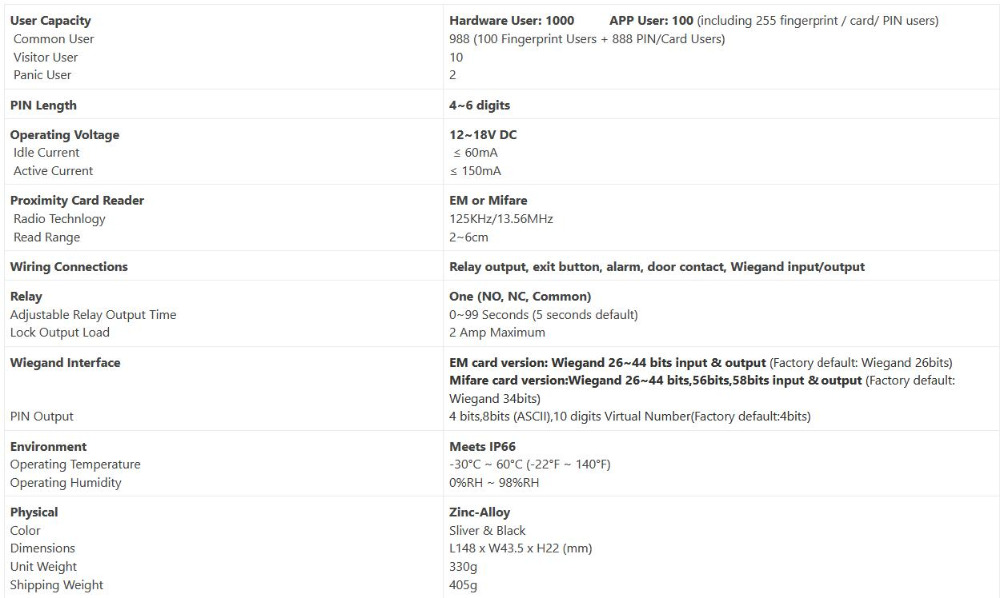Click the Operating Humidity label
The image size is (1000, 598).
(66, 483)
